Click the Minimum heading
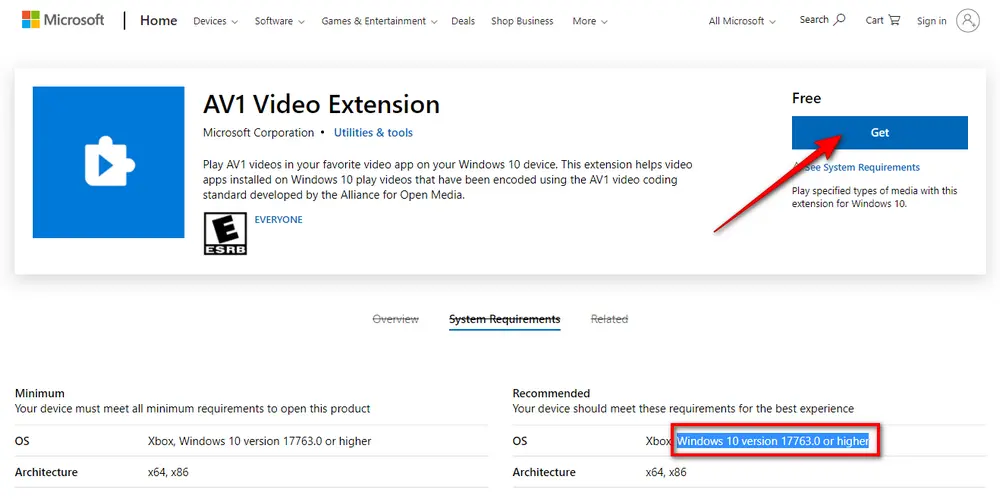The height and width of the screenshot is (499, 1000). point(40,393)
